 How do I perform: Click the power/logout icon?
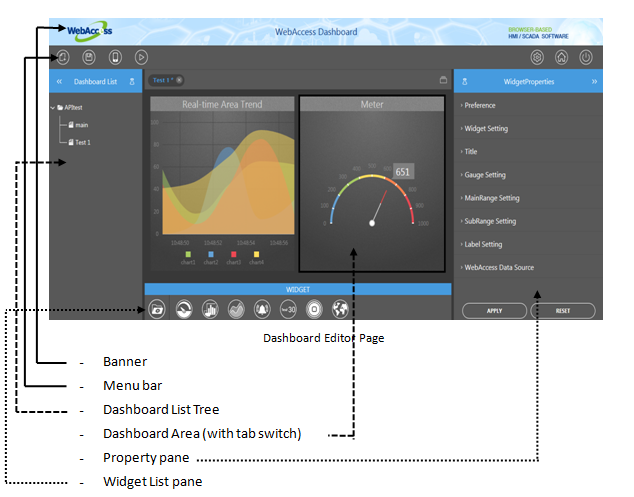coord(585,57)
